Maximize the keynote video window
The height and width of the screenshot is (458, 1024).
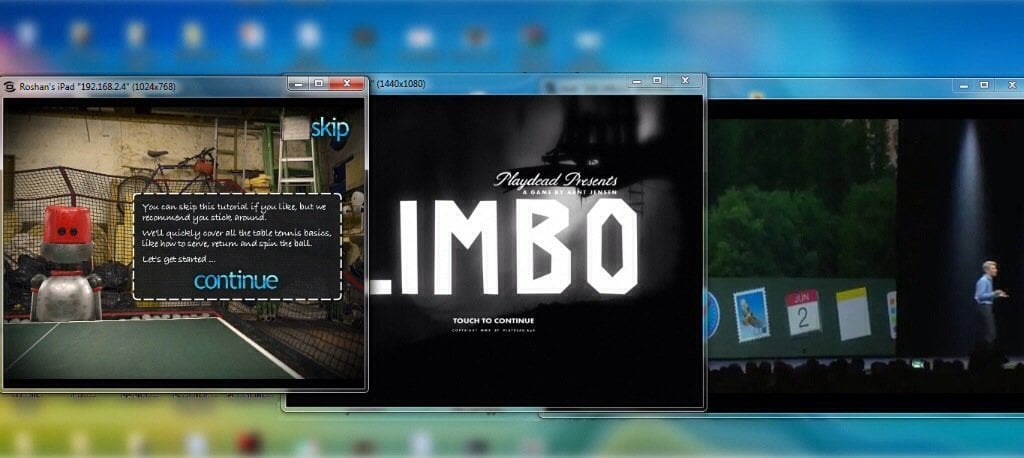click(984, 86)
